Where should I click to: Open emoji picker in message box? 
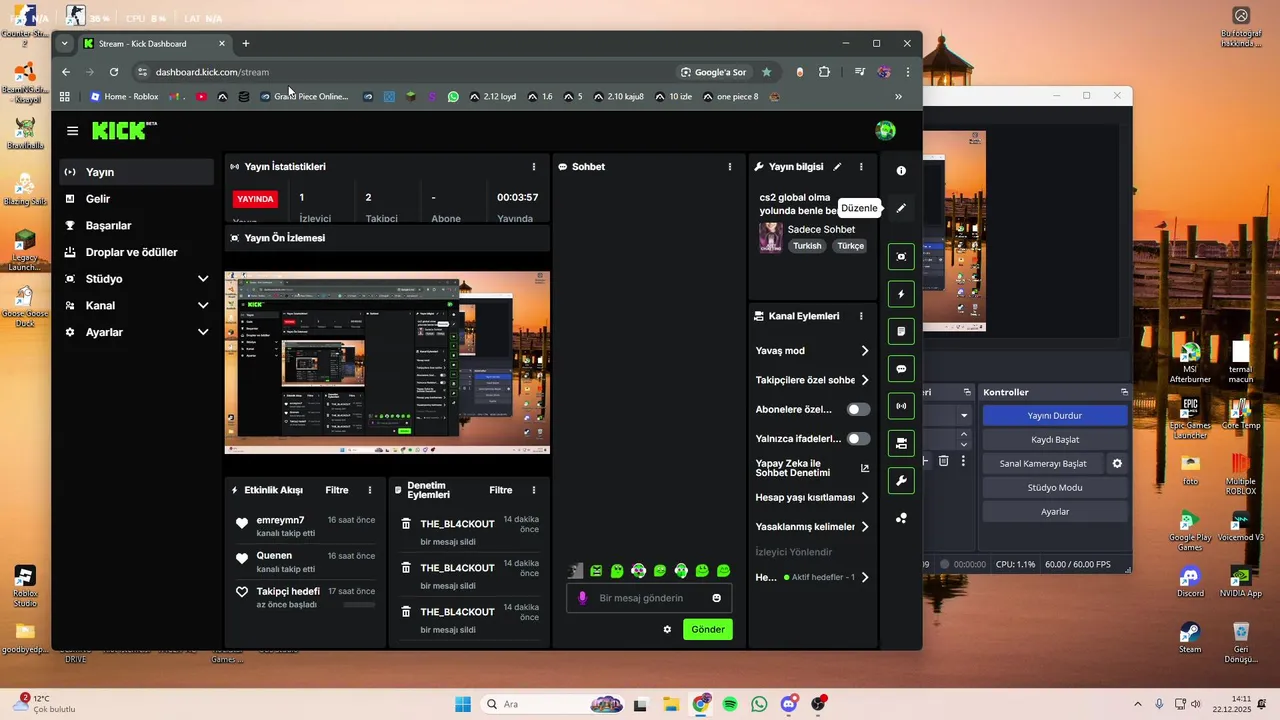point(716,598)
